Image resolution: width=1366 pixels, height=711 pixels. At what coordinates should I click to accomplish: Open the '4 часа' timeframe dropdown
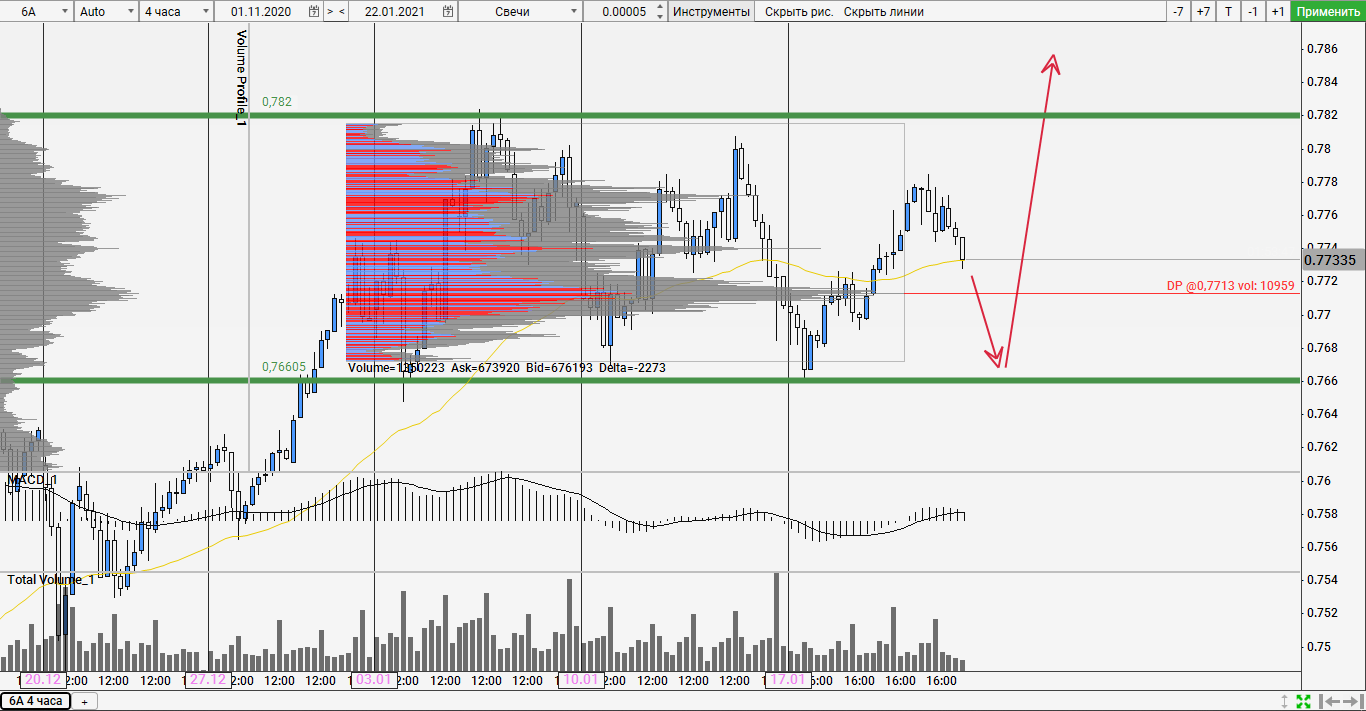pos(206,12)
